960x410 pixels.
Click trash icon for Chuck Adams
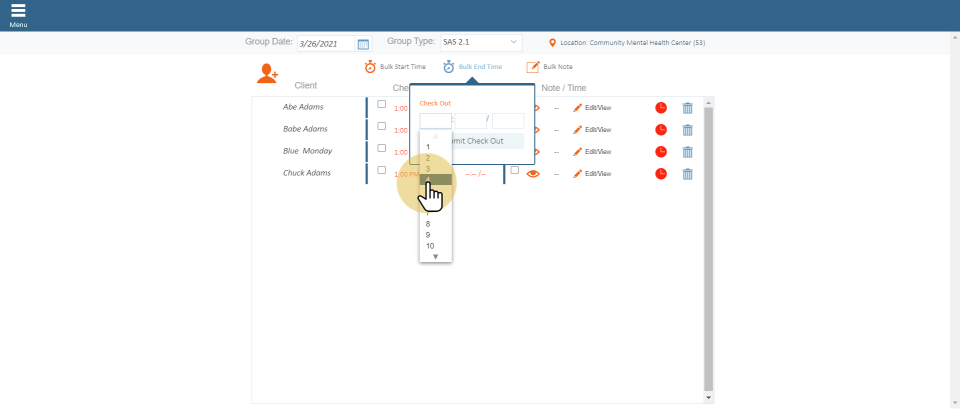tap(687, 173)
